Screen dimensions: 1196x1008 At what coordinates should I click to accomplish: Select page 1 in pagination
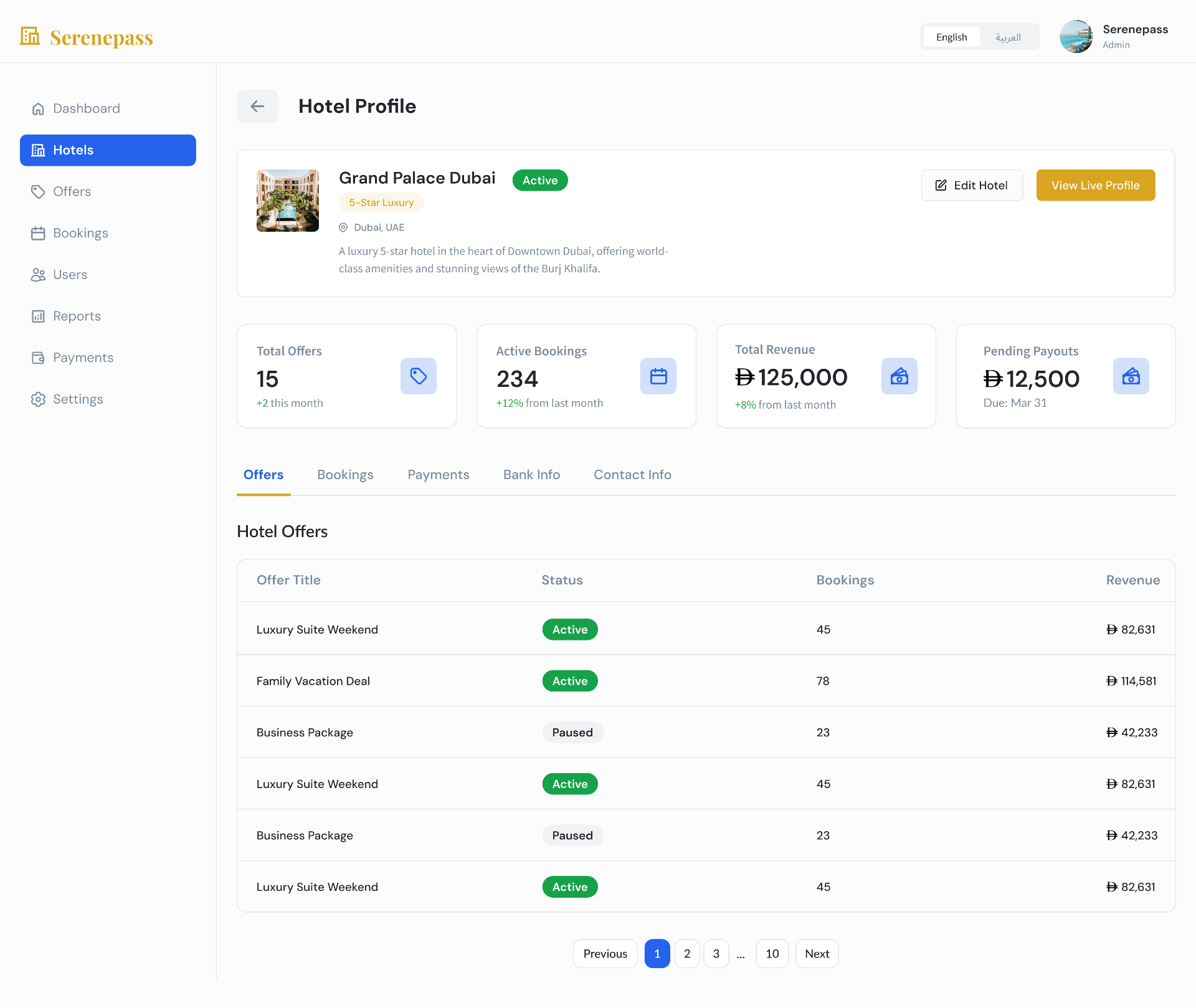(657, 954)
